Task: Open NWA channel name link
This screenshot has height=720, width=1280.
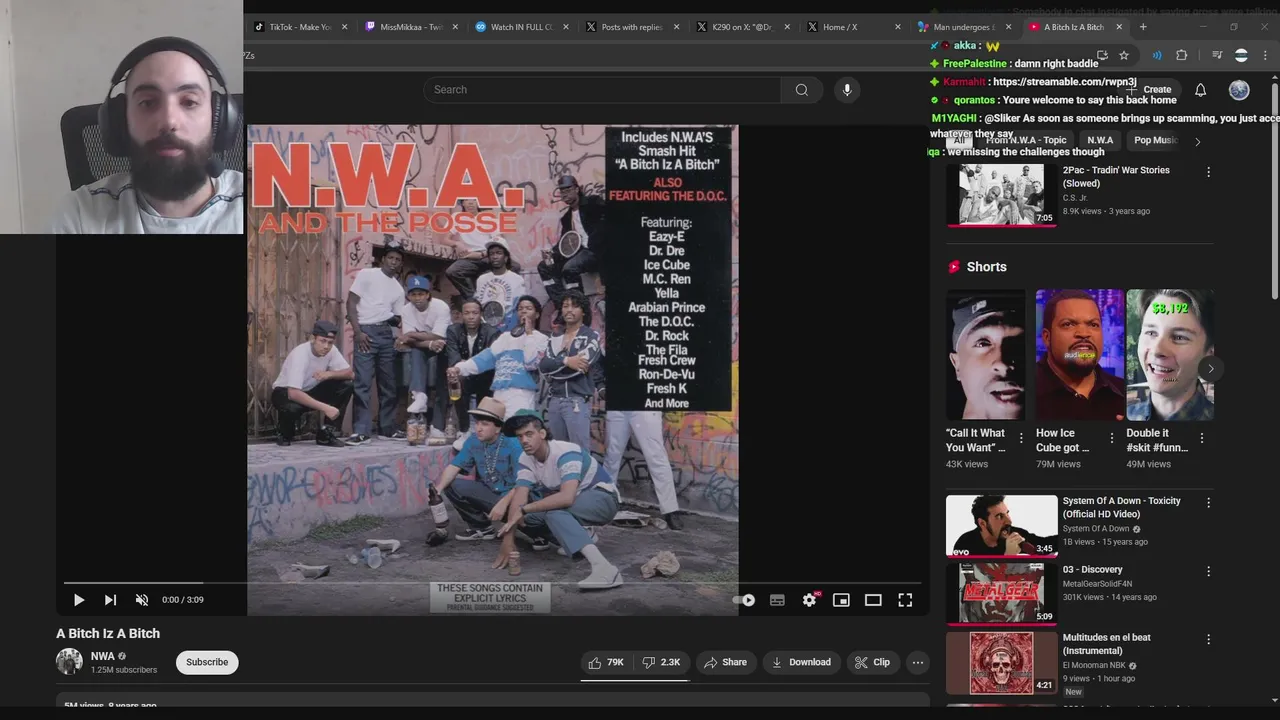Action: pyautogui.click(x=103, y=656)
